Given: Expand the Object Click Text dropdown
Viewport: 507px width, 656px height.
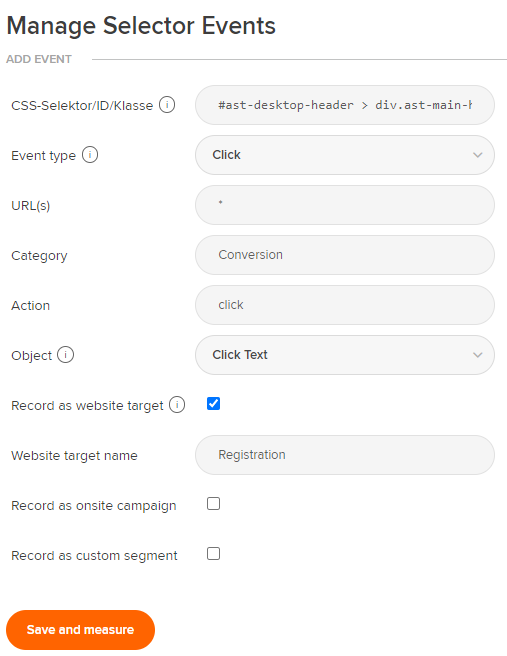Looking at the screenshot, I should [345, 355].
